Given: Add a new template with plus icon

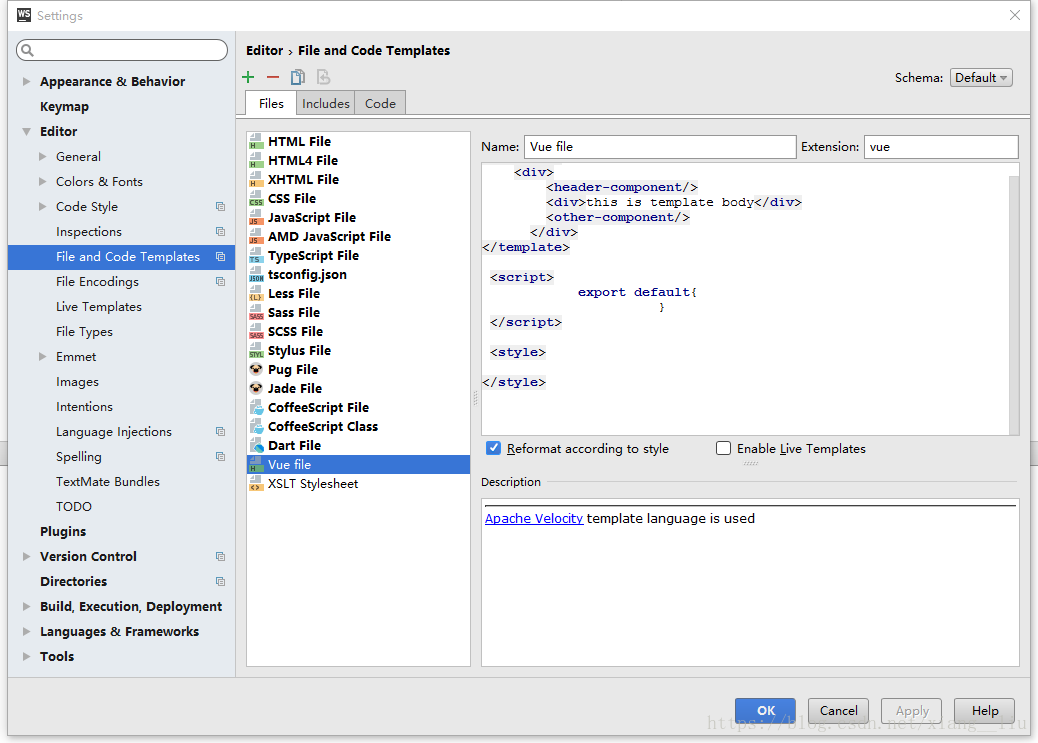Looking at the screenshot, I should click(x=248, y=77).
